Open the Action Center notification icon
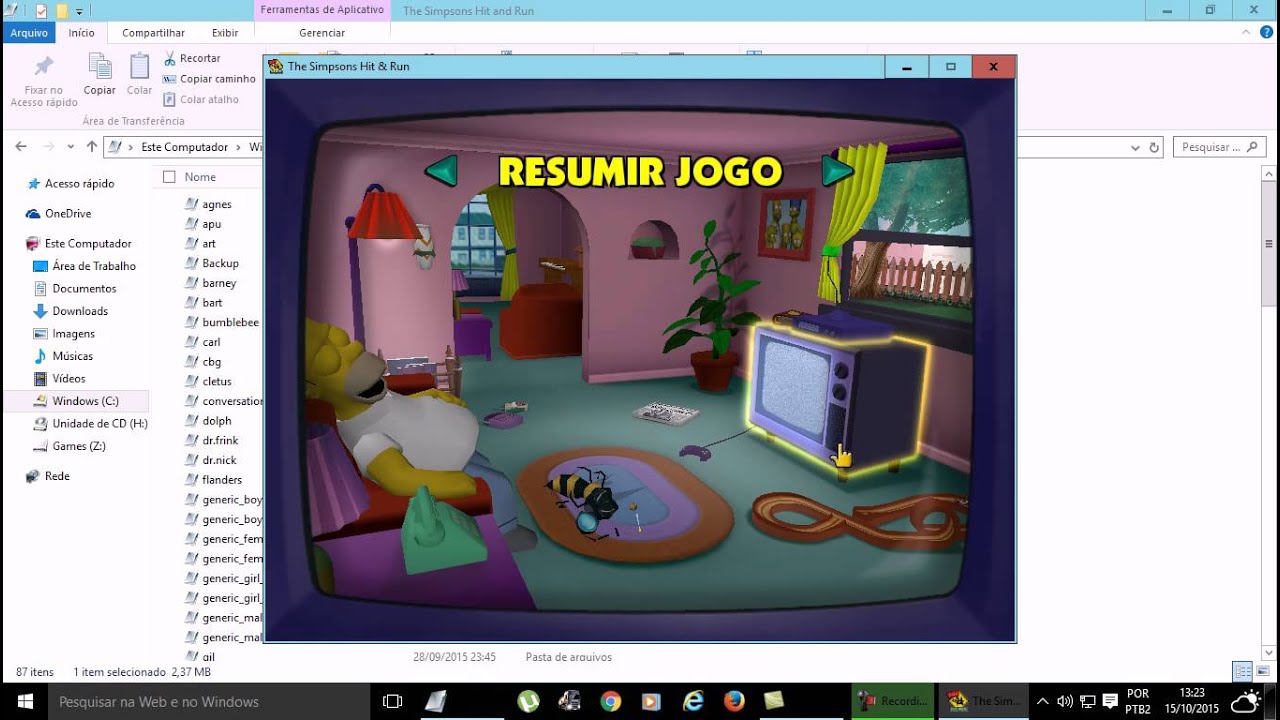 click(x=1110, y=701)
